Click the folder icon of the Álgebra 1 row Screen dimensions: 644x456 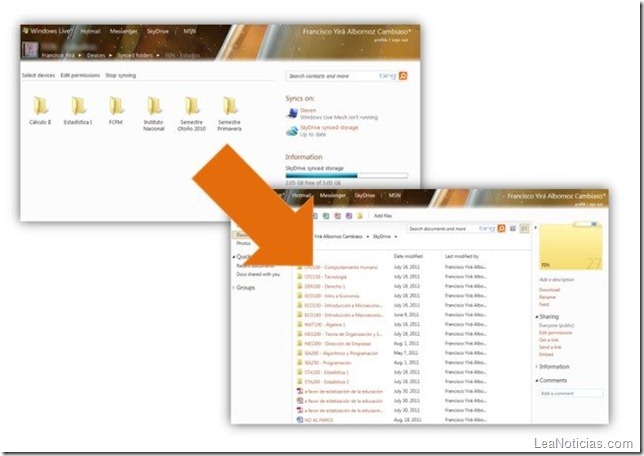pyautogui.click(x=300, y=324)
